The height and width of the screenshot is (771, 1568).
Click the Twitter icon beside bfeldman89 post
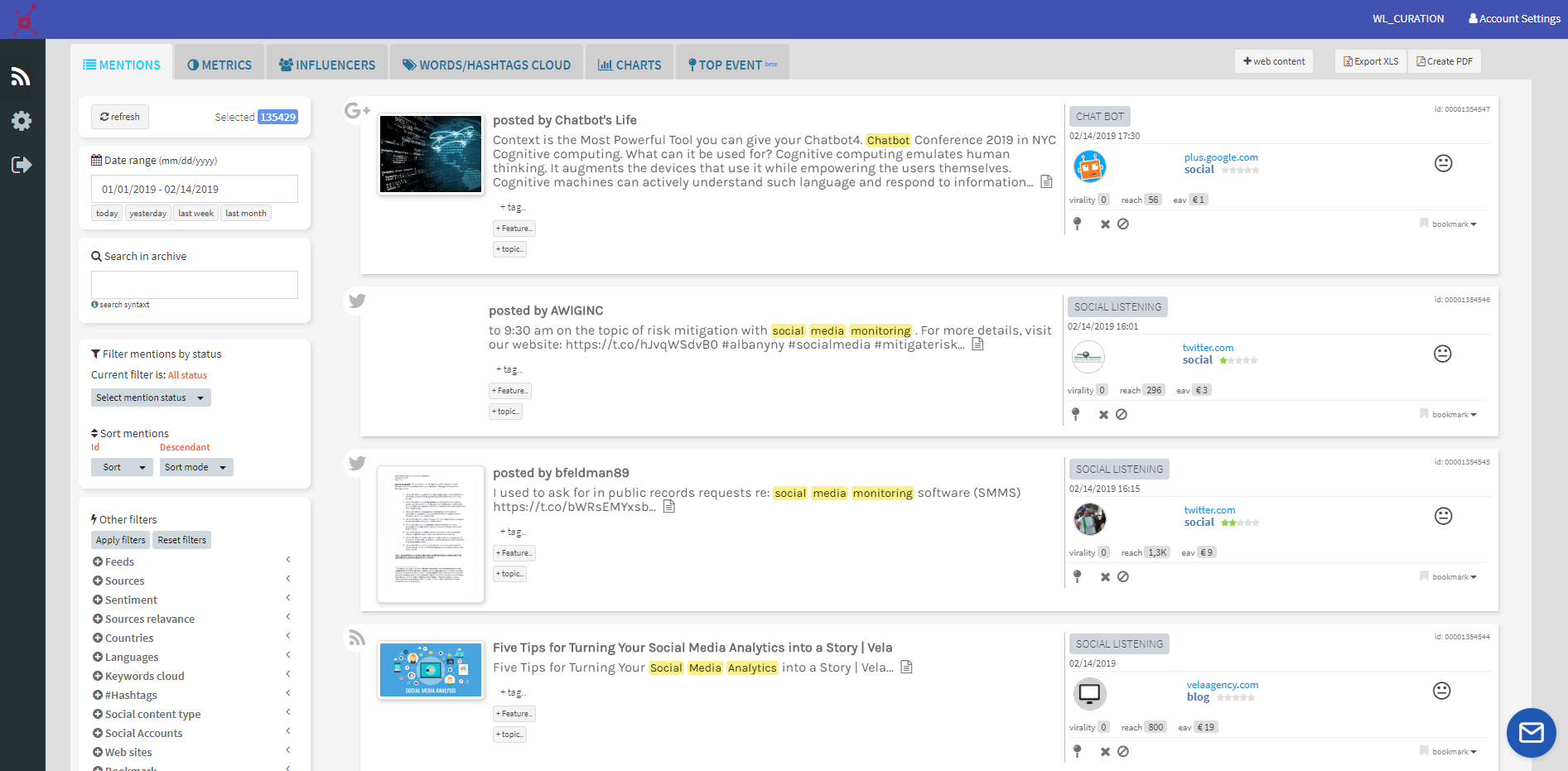(x=357, y=463)
